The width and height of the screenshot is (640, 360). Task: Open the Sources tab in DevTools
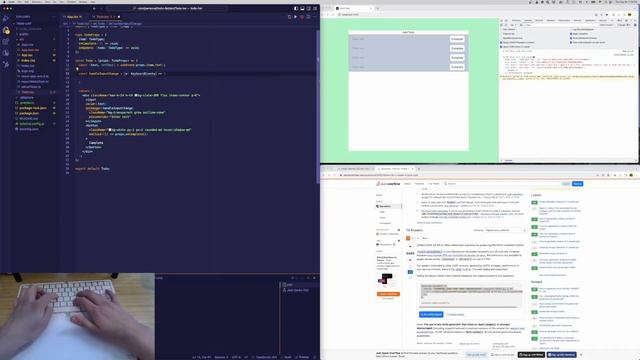[539, 20]
